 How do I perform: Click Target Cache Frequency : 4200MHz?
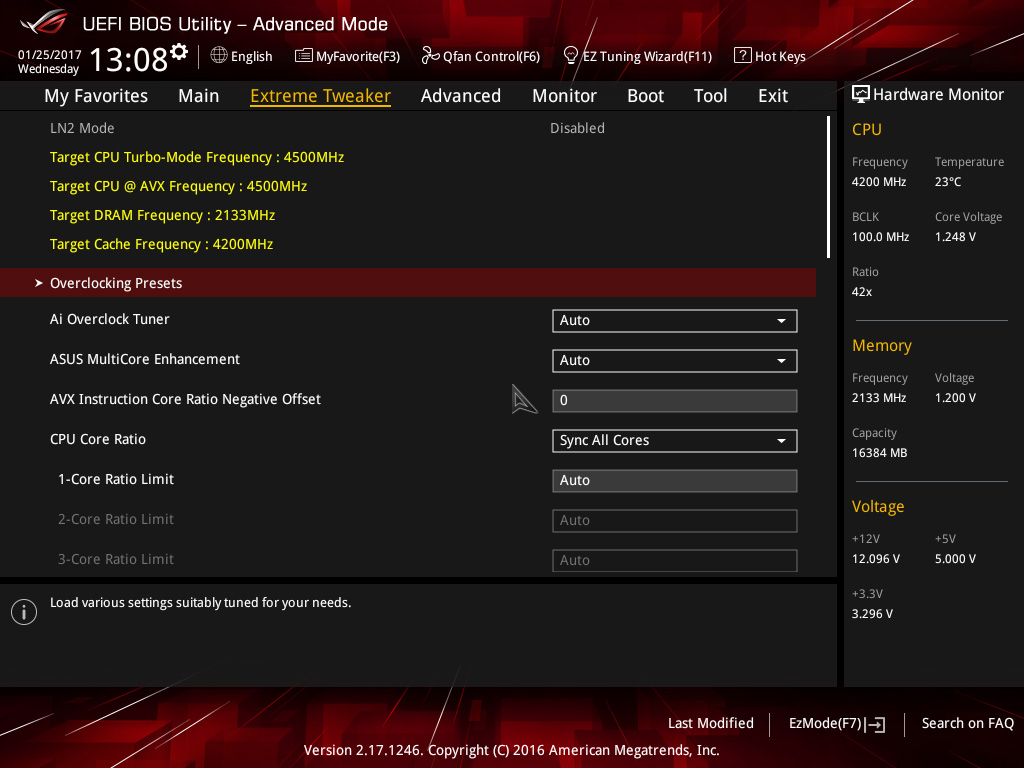161,244
